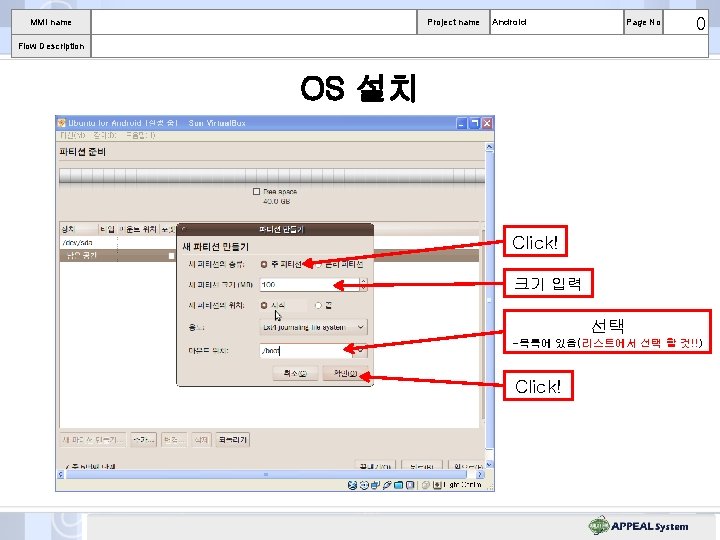This screenshot has width=720, height=540.
Task: Click the partition table's inner vertical scrollbar
Action: [x=482, y=324]
